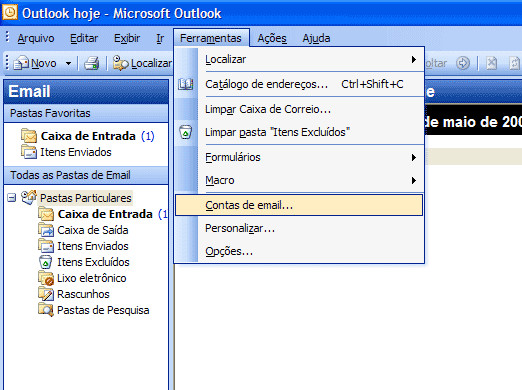Open Itens Enviados in Pastas Favoritas
The height and width of the screenshot is (390, 522).
(76, 152)
